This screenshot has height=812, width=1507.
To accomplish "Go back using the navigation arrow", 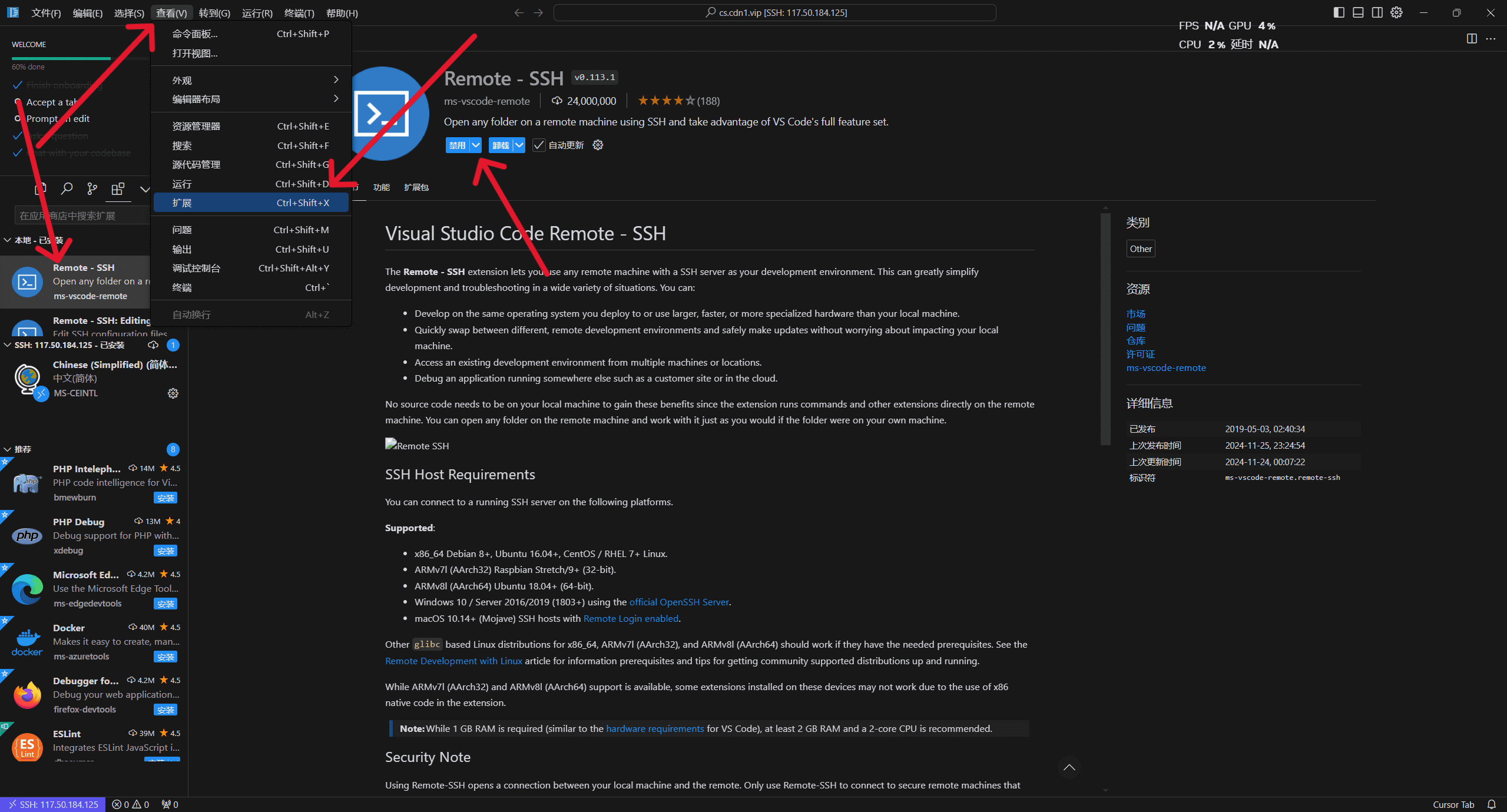I will (518, 12).
